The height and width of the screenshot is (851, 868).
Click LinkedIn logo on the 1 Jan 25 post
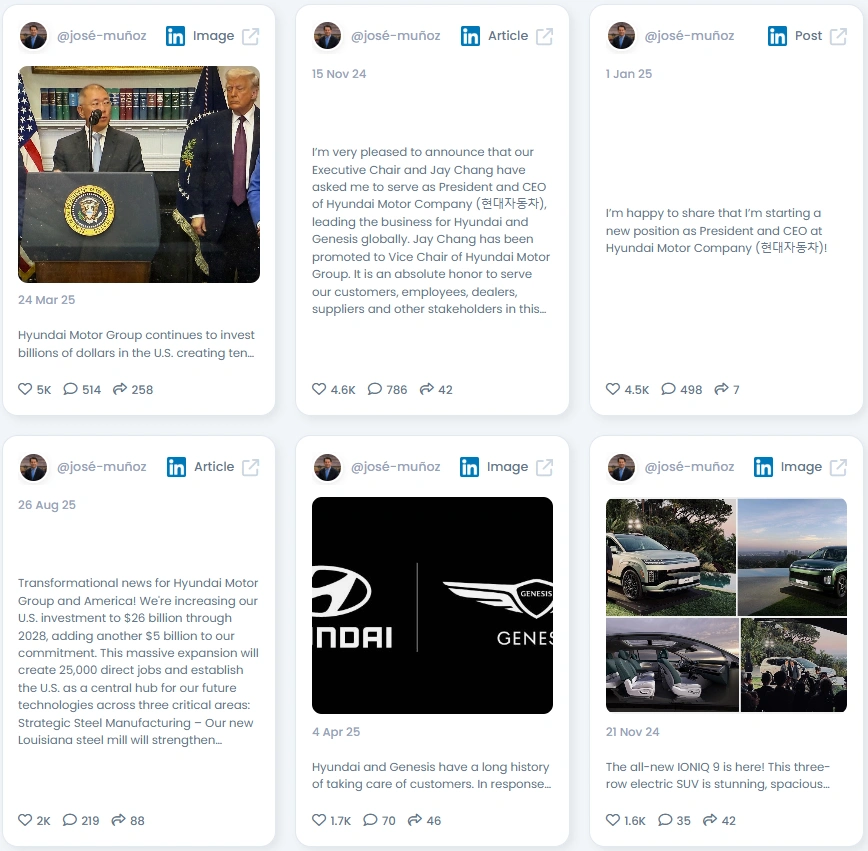coord(777,37)
